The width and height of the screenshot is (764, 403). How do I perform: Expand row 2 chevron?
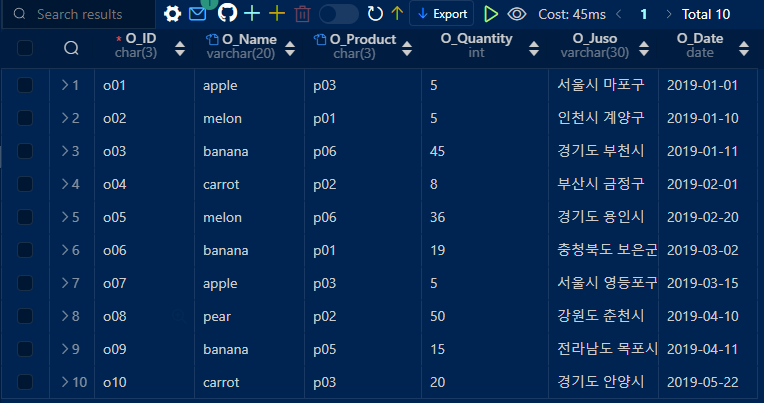pyautogui.click(x=65, y=118)
